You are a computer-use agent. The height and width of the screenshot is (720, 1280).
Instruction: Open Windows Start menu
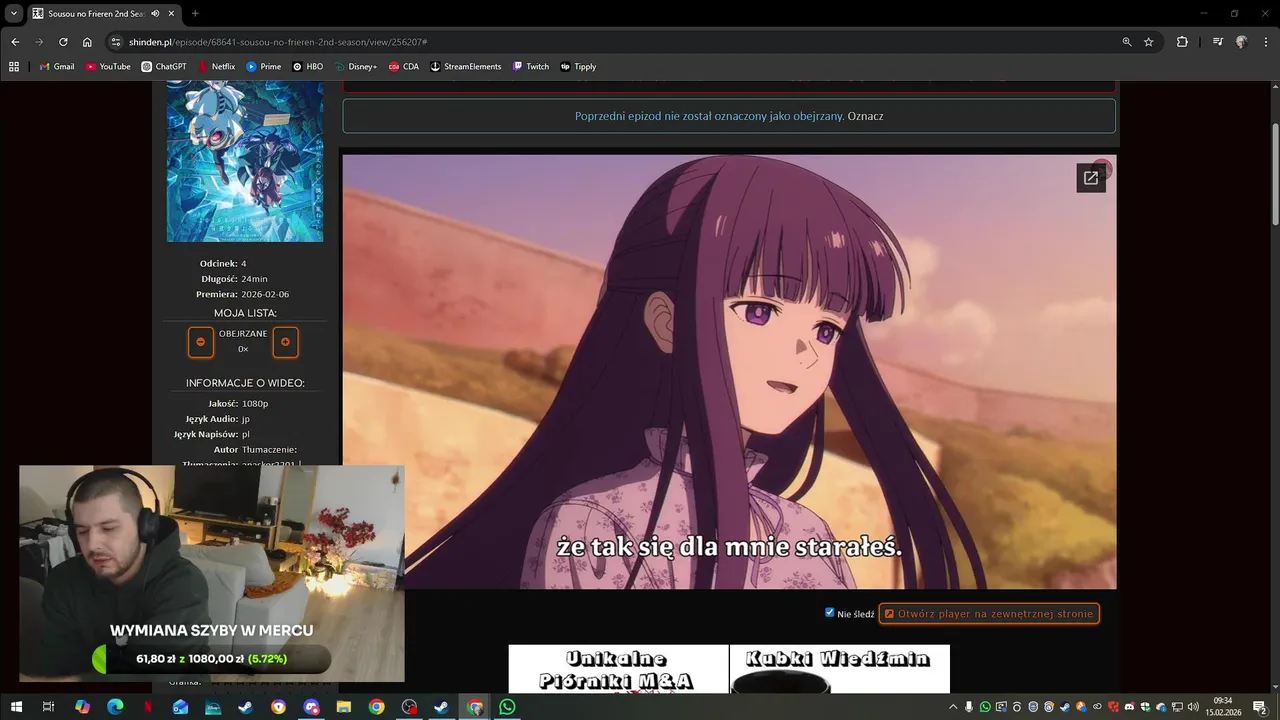[x=16, y=707]
